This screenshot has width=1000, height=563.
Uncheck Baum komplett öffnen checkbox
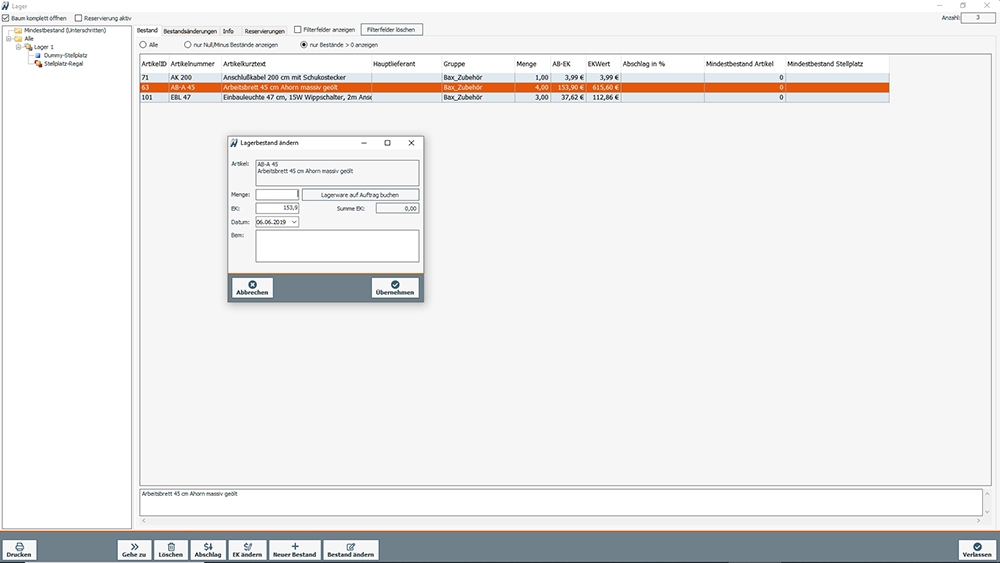pyautogui.click(x=7, y=18)
